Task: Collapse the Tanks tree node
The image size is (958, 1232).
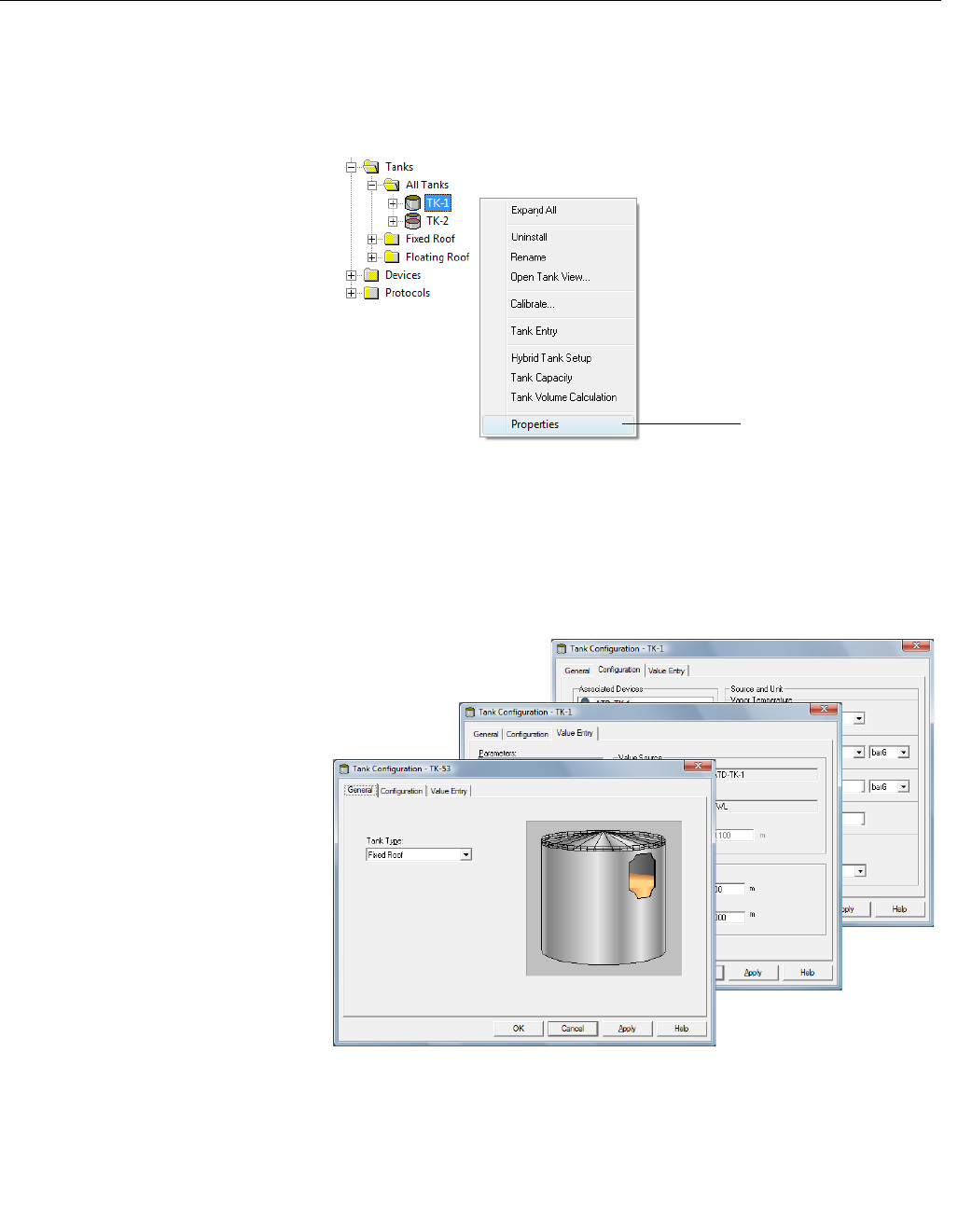Action: click(x=352, y=168)
